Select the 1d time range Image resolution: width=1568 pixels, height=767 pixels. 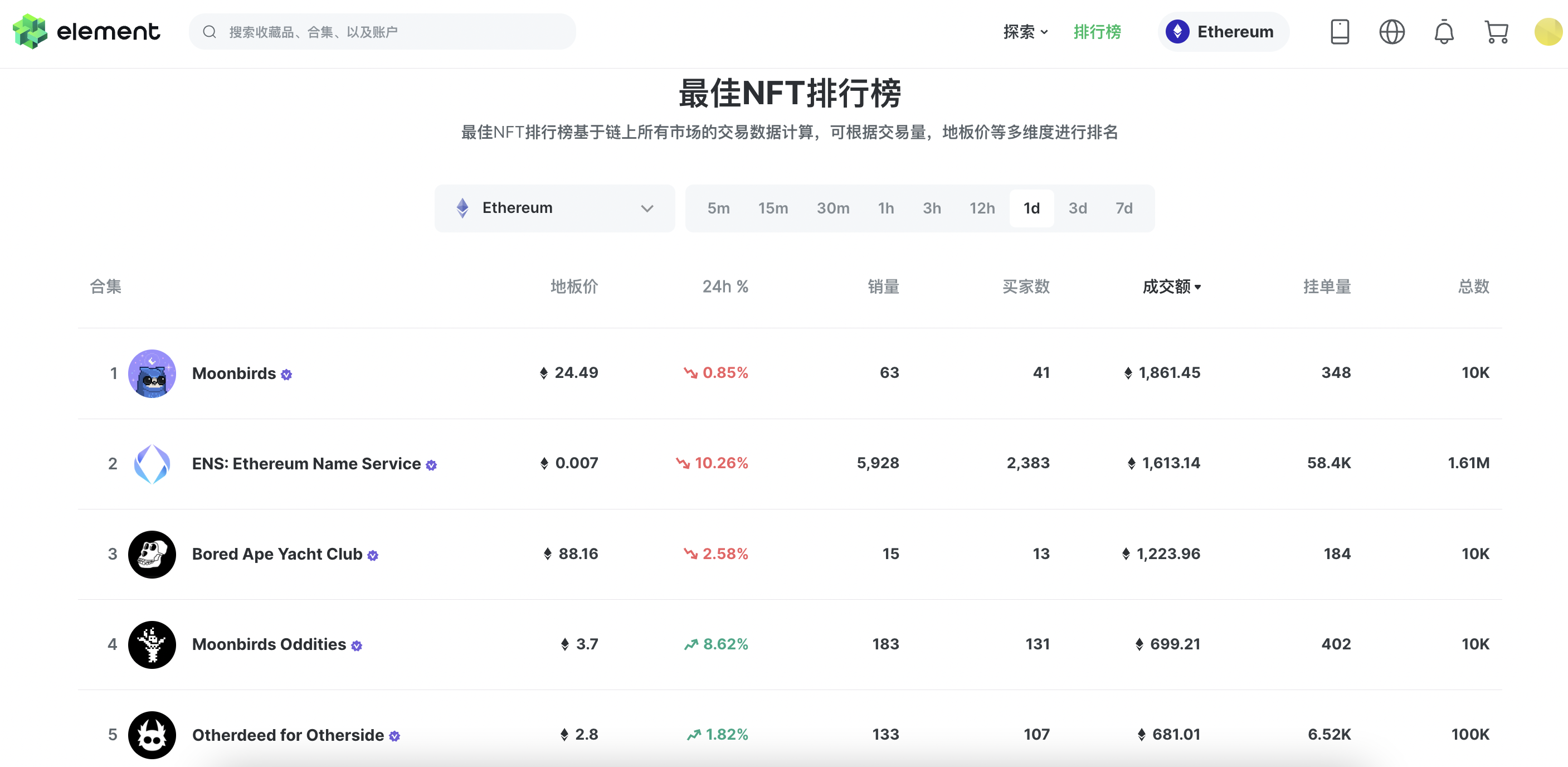[x=1031, y=208]
